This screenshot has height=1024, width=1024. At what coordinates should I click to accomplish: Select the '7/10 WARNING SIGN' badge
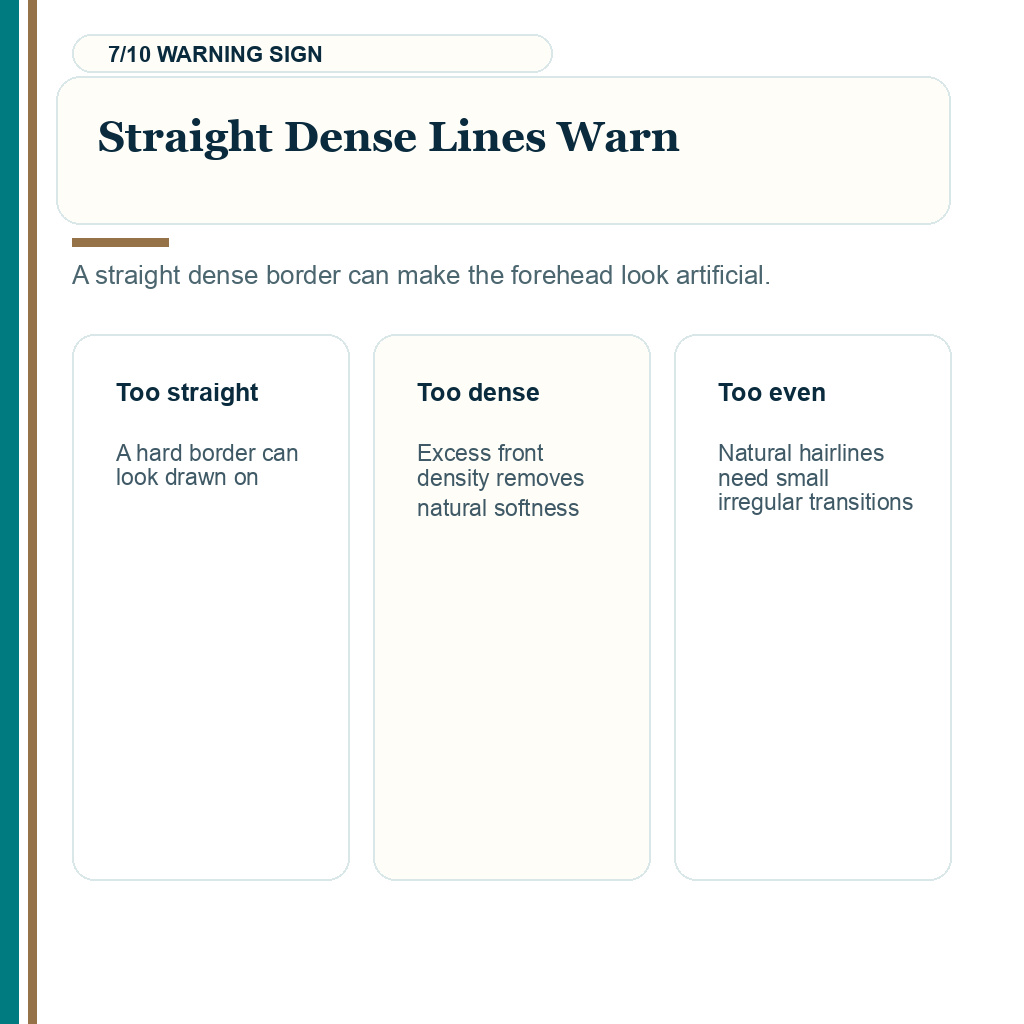(312, 54)
